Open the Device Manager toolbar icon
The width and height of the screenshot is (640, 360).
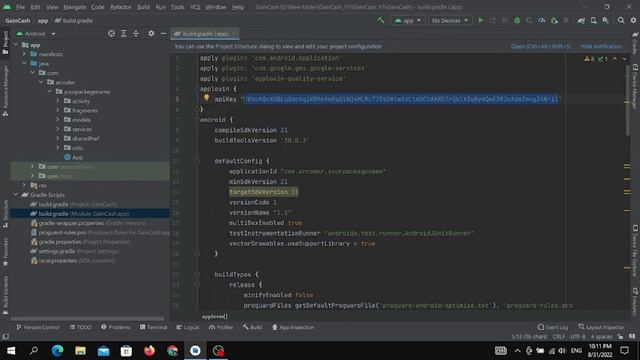coord(593,20)
